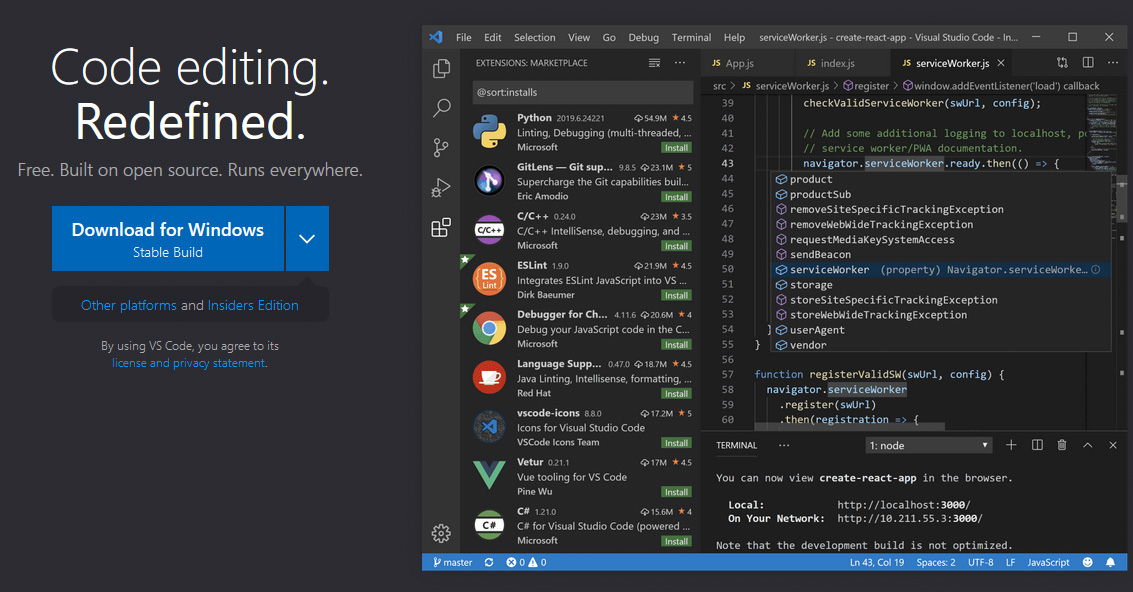Screen dimensions: 1133x592
Task: Switch to the index.js tab
Action: [x=843, y=63]
